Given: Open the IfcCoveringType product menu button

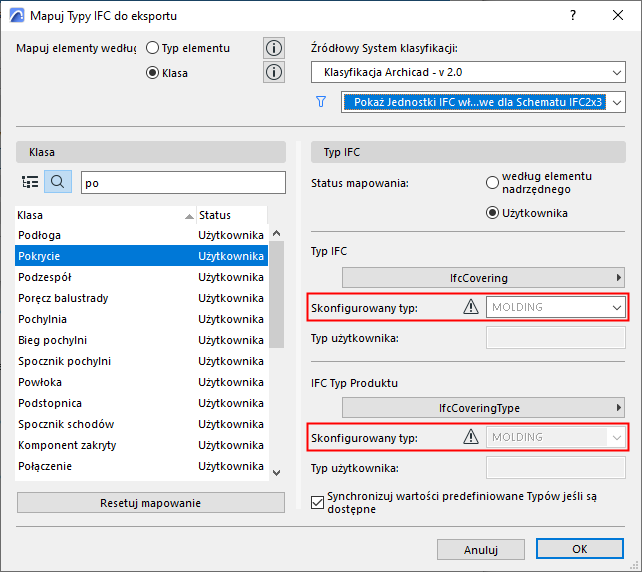Looking at the screenshot, I should click(484, 407).
